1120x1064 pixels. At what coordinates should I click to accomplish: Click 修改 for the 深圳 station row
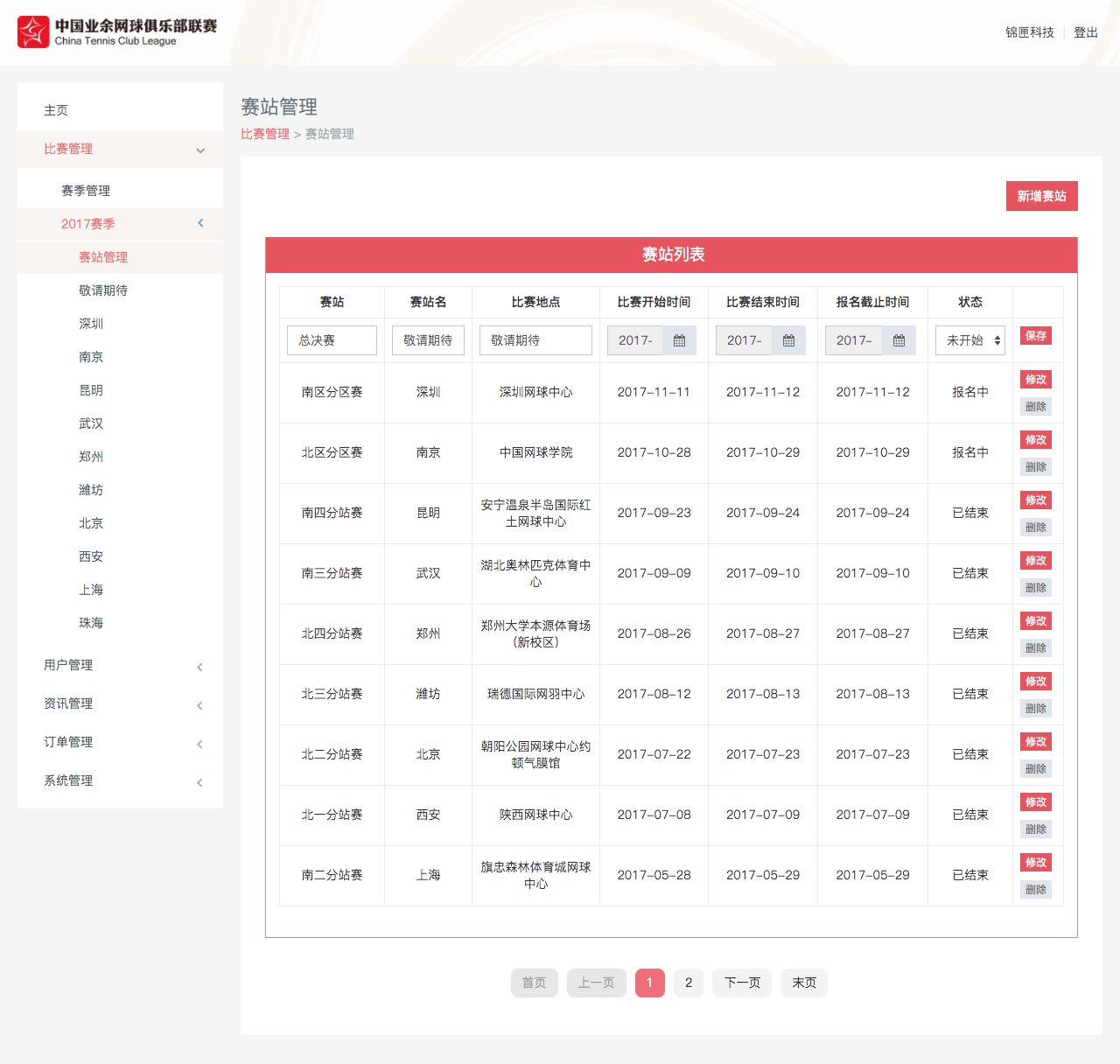click(x=1035, y=379)
